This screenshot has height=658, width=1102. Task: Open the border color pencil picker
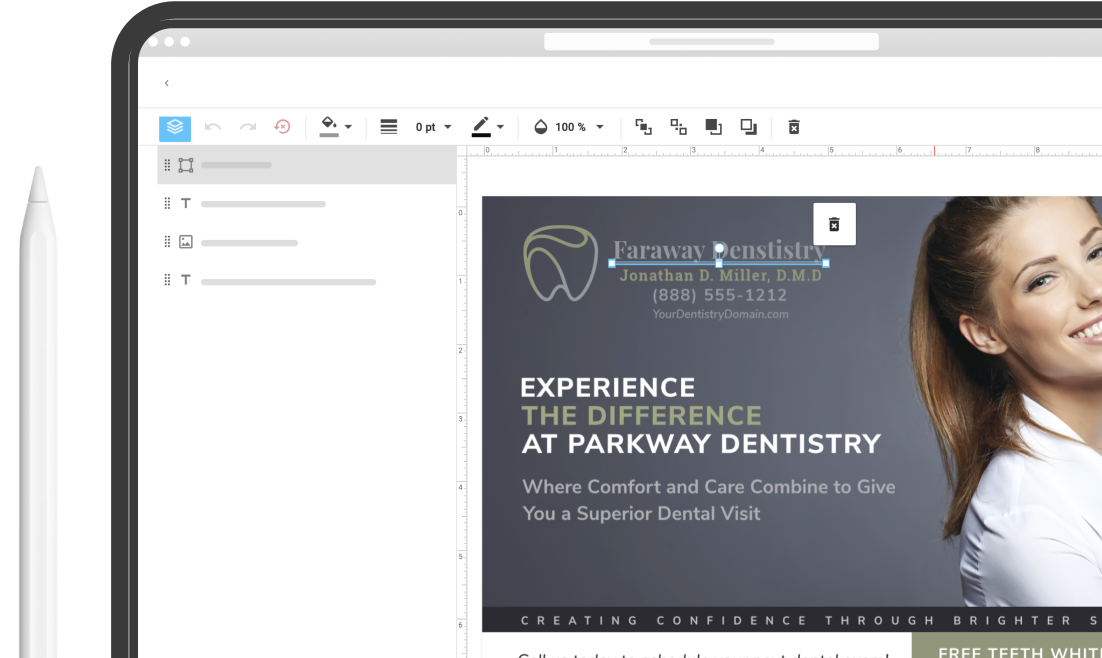point(488,127)
